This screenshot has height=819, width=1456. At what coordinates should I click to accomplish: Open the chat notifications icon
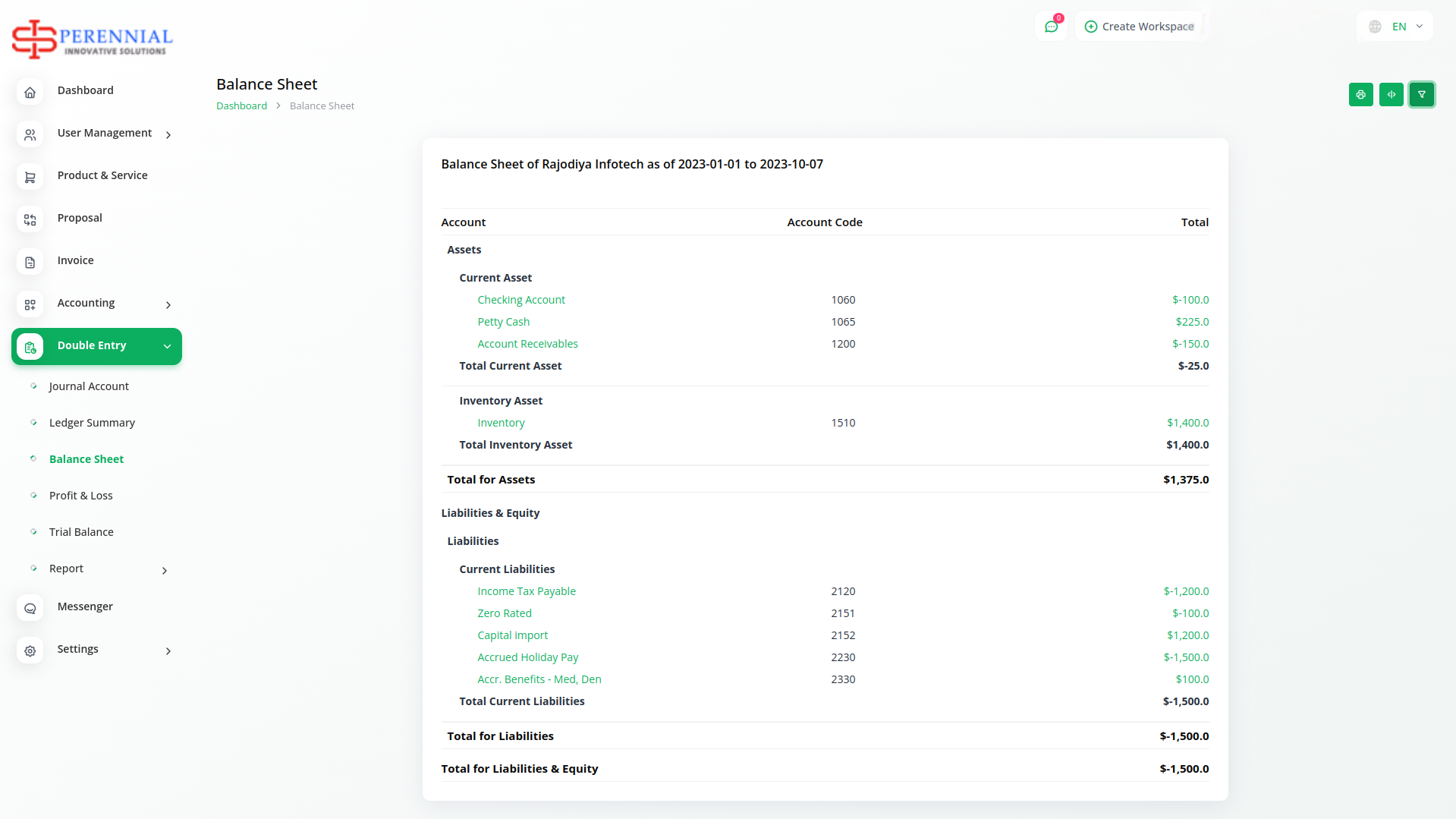[1051, 27]
